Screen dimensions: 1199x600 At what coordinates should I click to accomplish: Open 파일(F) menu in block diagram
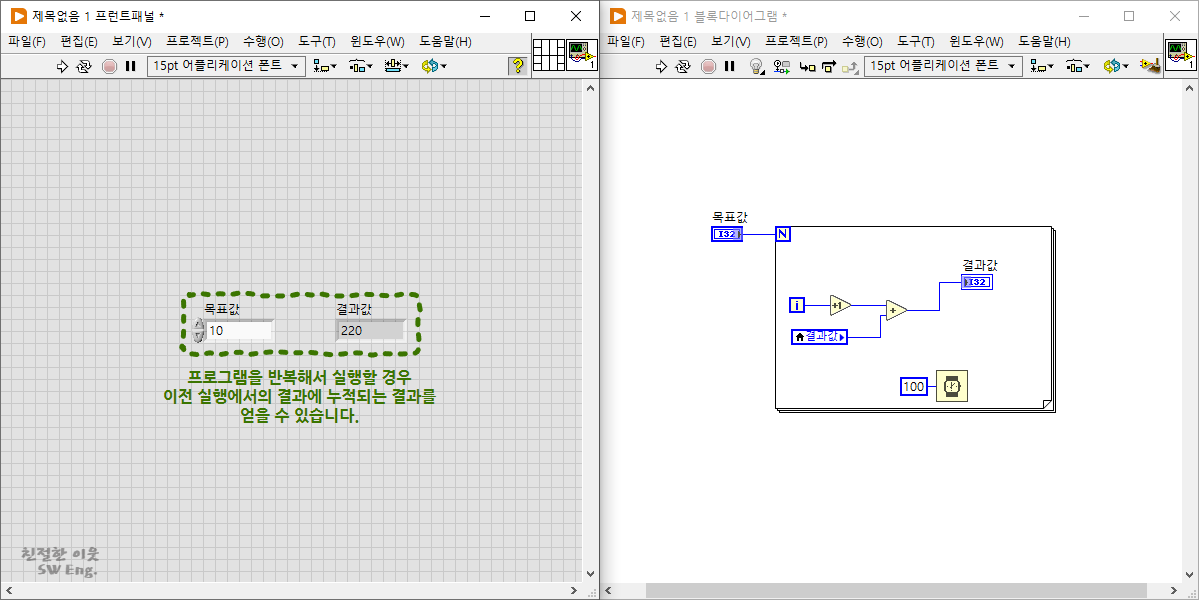click(626, 41)
